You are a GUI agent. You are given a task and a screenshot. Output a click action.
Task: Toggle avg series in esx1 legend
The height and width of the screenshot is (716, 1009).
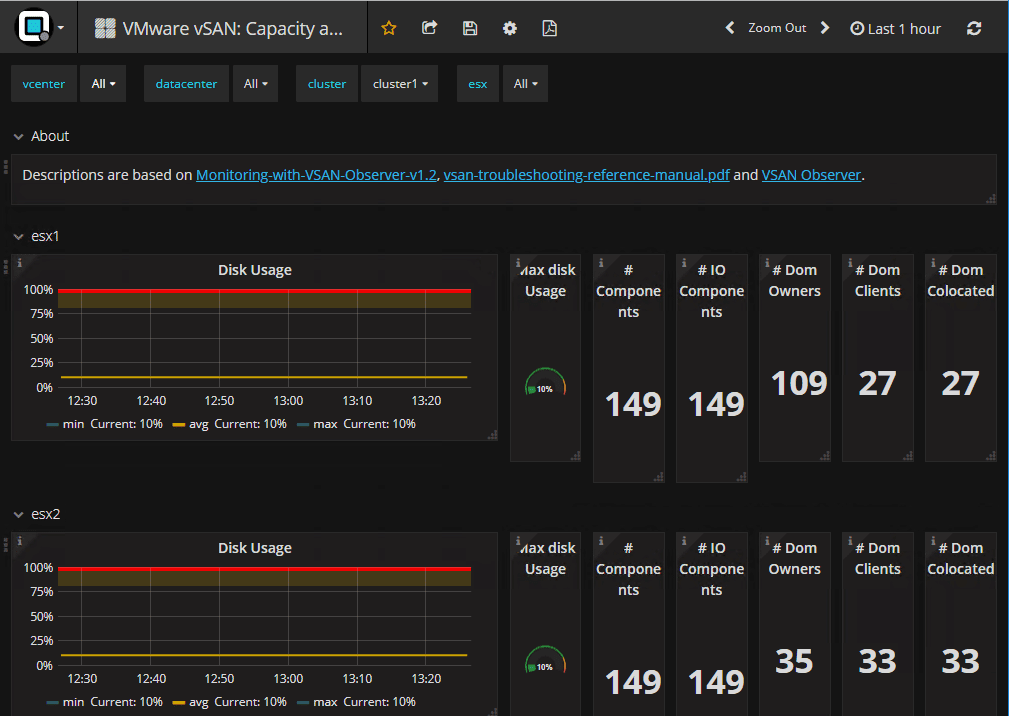[197, 424]
